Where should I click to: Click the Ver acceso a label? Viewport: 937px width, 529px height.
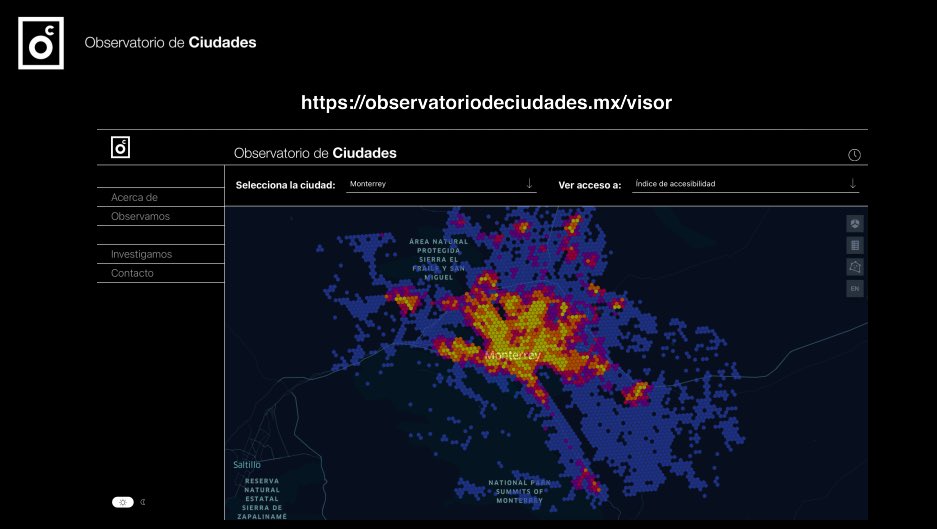coord(590,185)
